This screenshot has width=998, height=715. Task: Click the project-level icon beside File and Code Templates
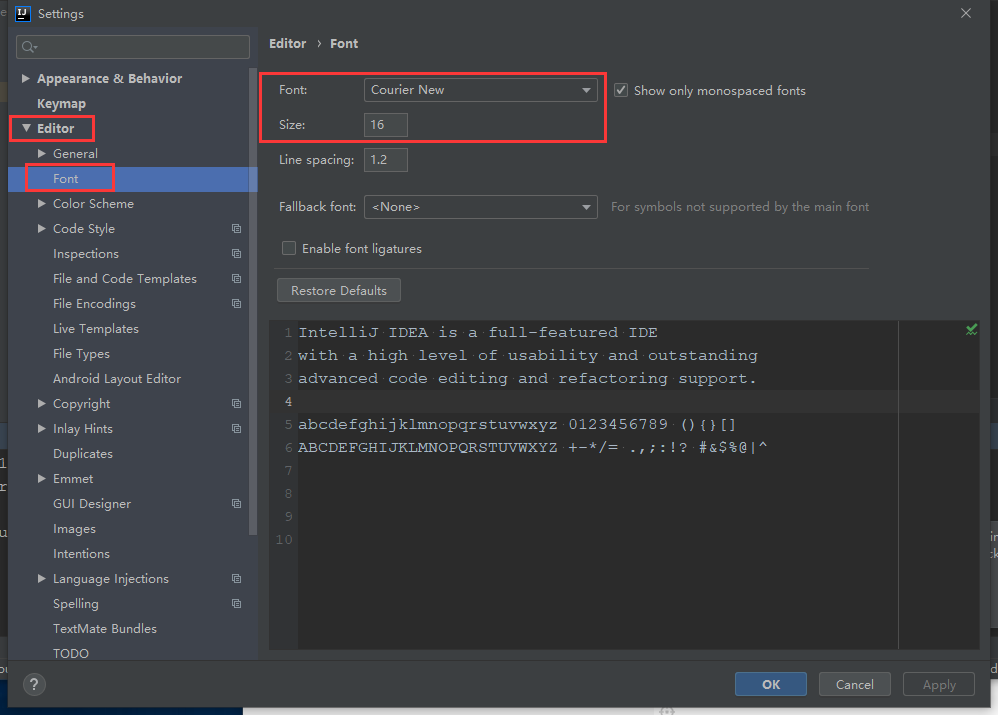(x=236, y=278)
